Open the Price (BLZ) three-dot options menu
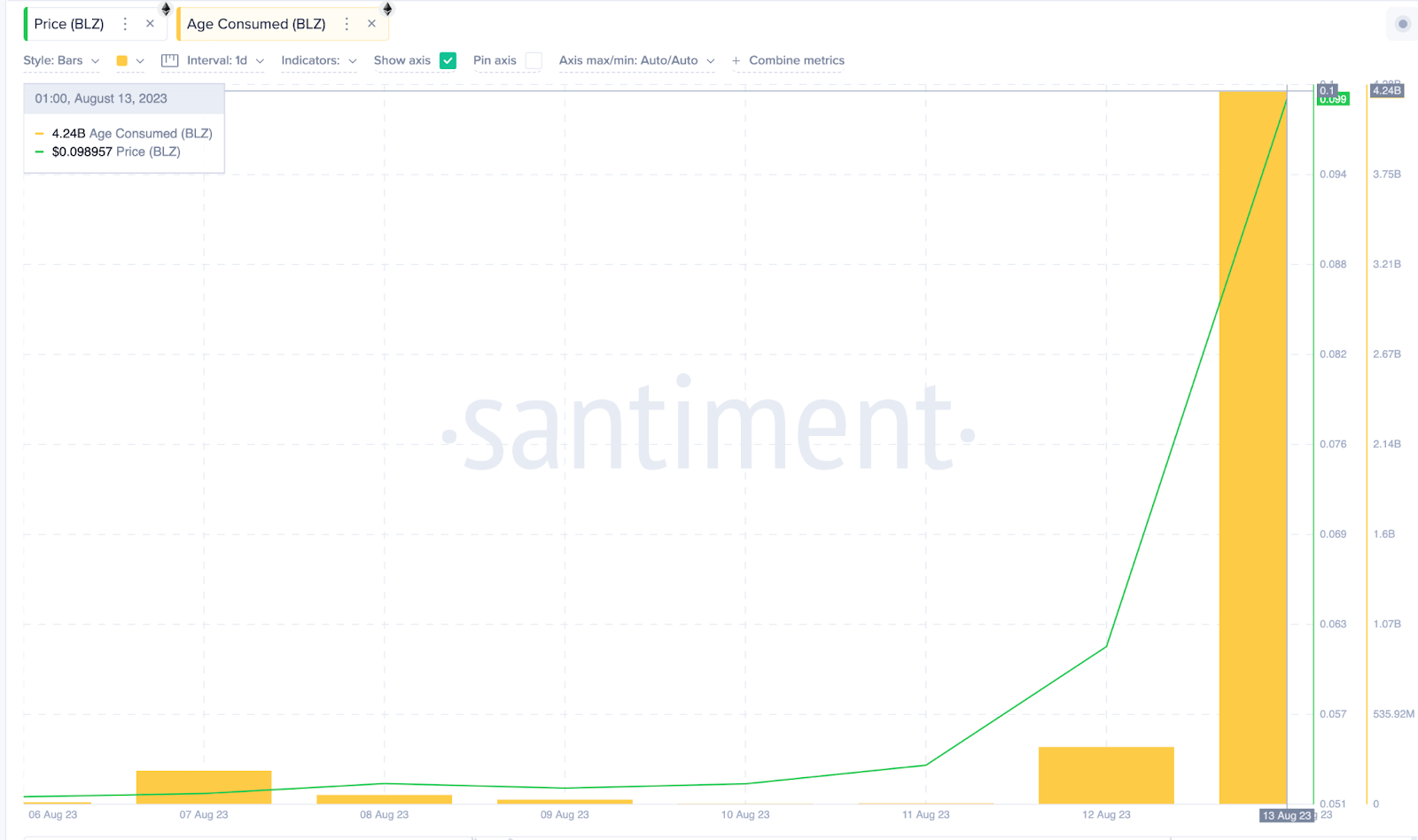Image resolution: width=1418 pixels, height=840 pixels. tap(125, 24)
